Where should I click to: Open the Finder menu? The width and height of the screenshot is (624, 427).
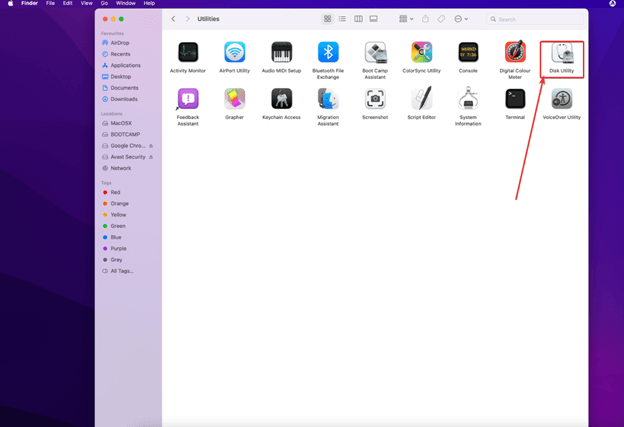(x=29, y=3)
